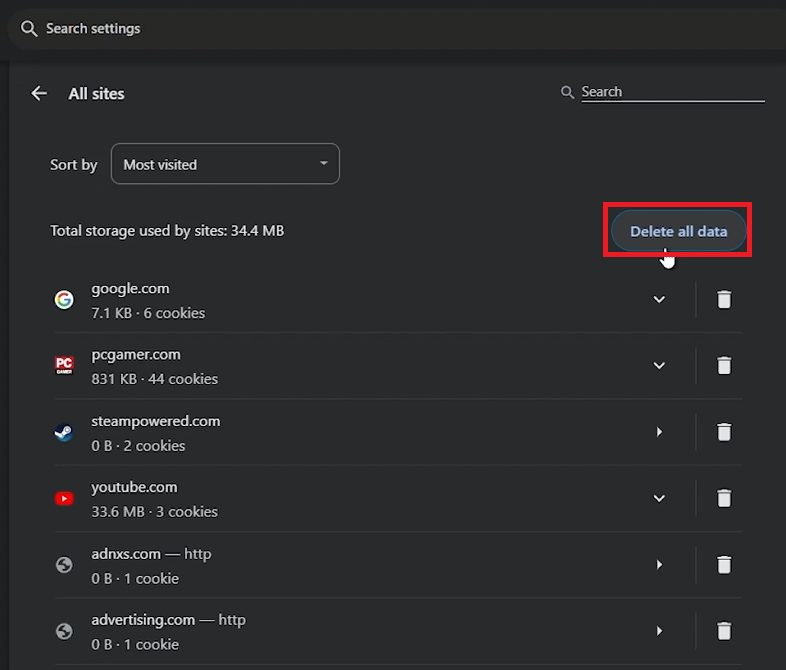
Task: Open advertising.com details arrow
Action: [659, 631]
